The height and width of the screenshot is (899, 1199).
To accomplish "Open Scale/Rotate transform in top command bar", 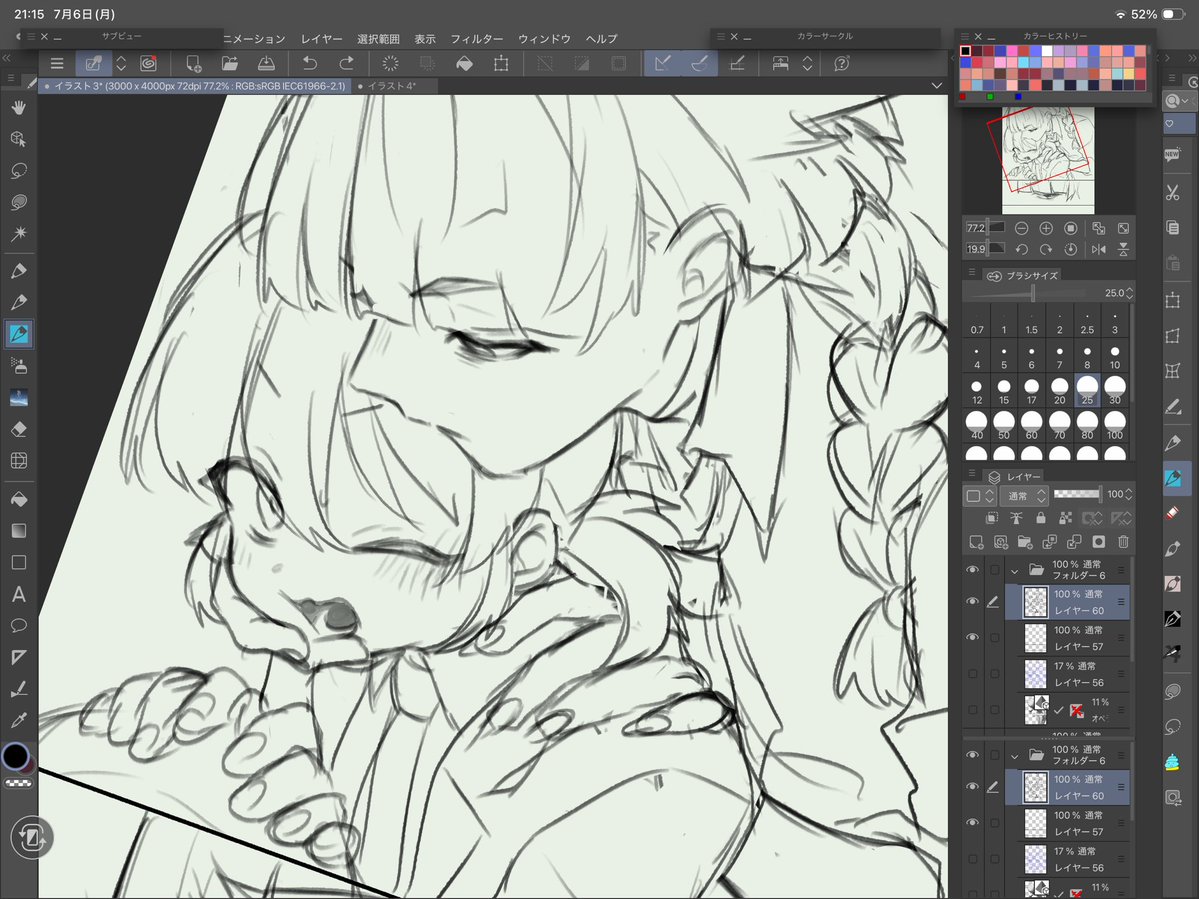I will [501, 63].
